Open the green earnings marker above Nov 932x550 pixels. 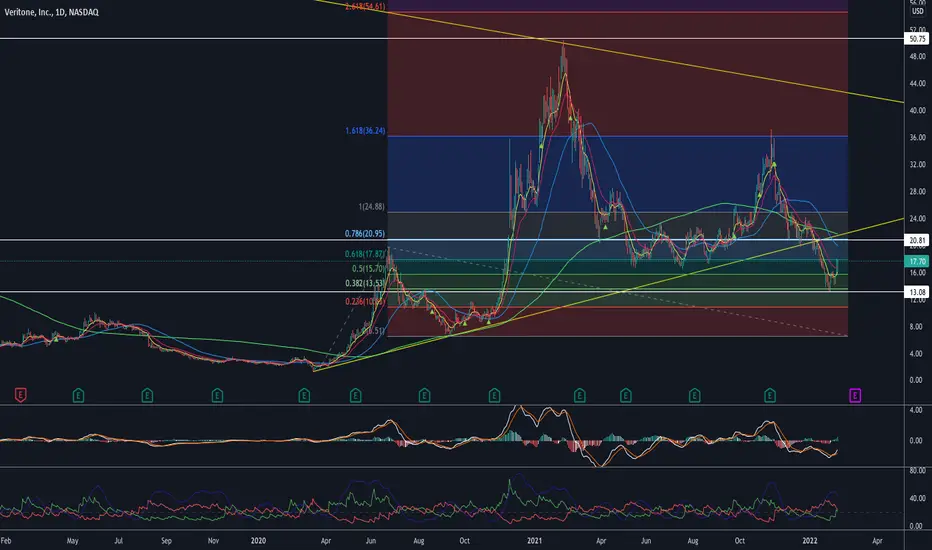[217, 395]
